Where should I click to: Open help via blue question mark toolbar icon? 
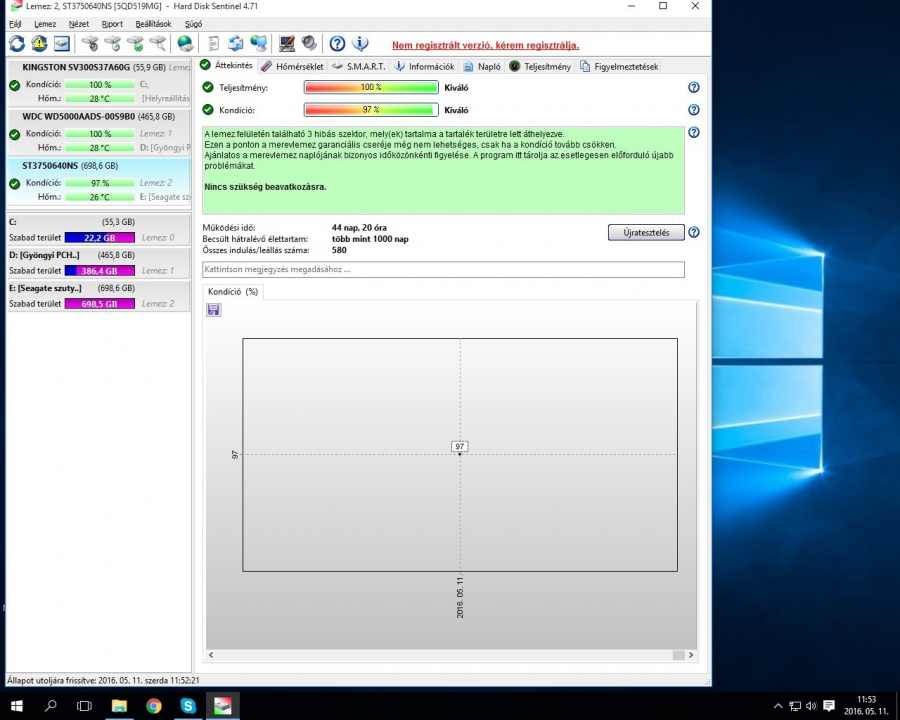tap(338, 44)
